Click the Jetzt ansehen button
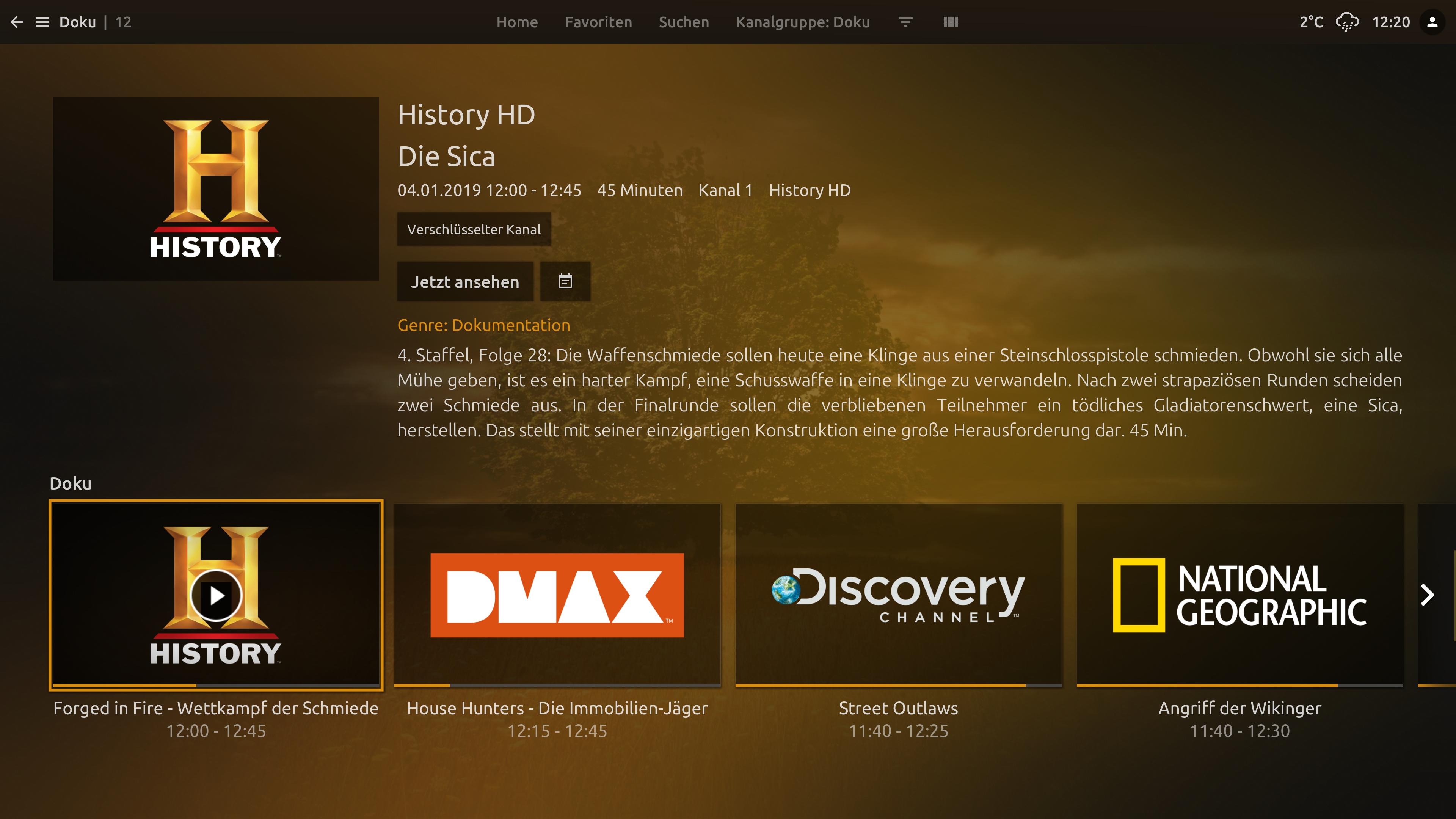Image resolution: width=1456 pixels, height=819 pixels. pos(465,281)
